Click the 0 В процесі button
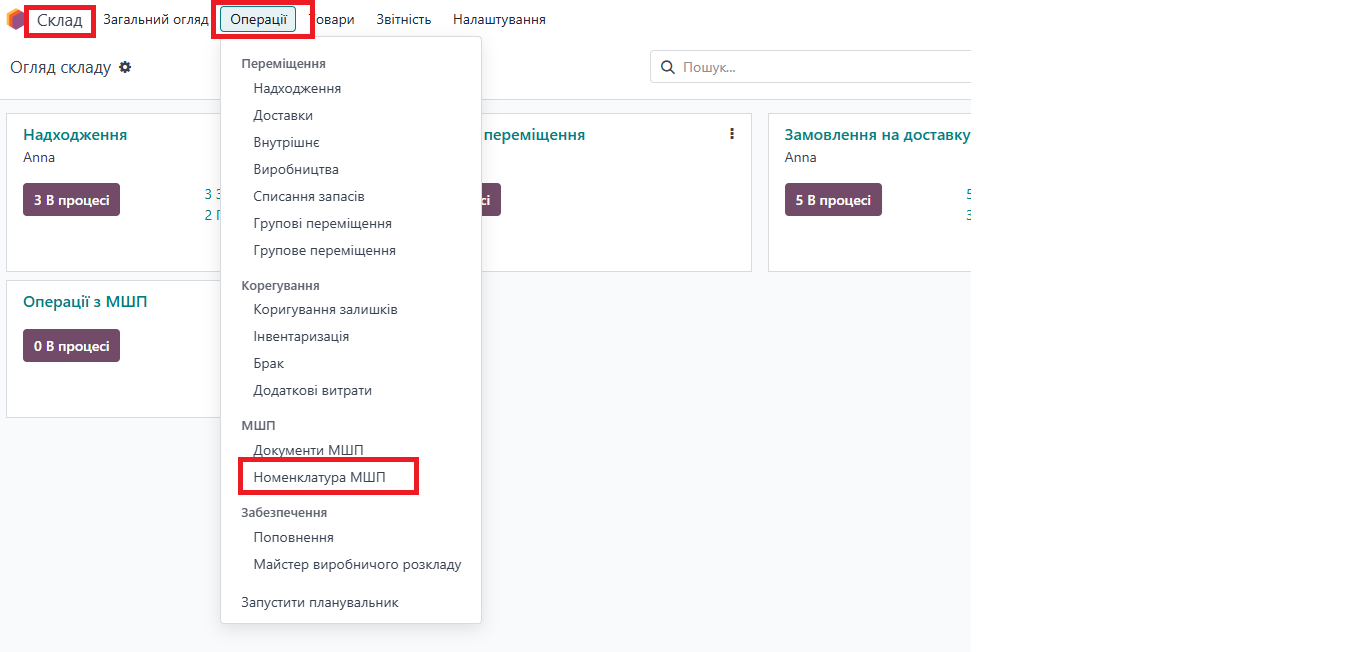The image size is (1350, 652). point(71,346)
